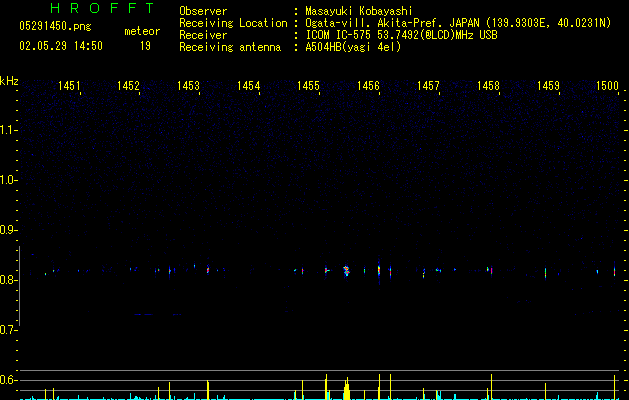The width and height of the screenshot is (629, 400).
Task: Click the 1454 time marker
Action: [248, 85]
